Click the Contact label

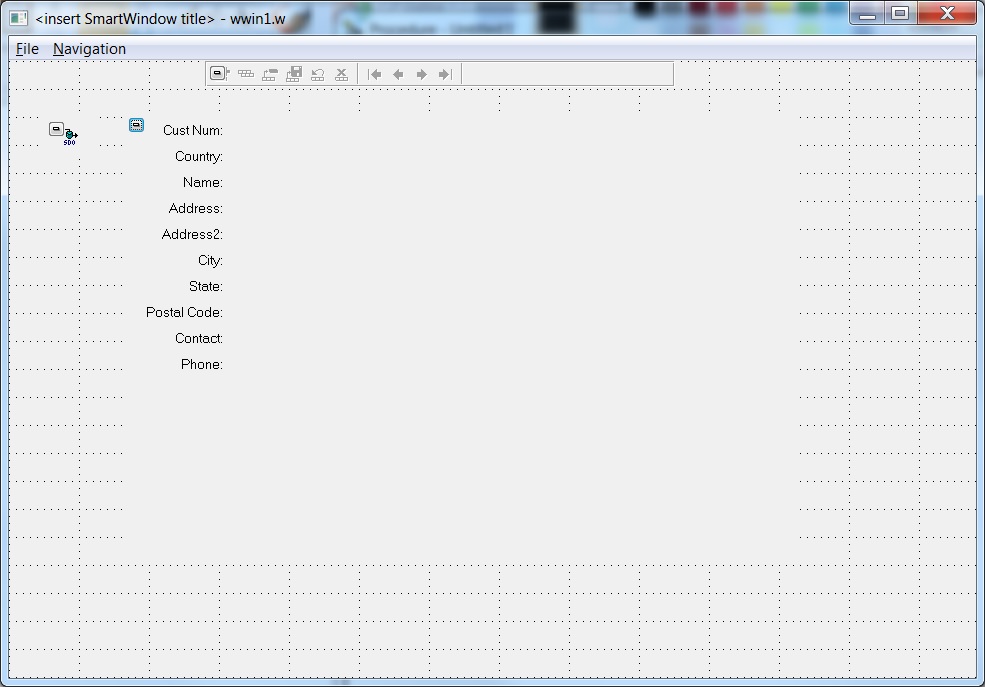point(199,338)
